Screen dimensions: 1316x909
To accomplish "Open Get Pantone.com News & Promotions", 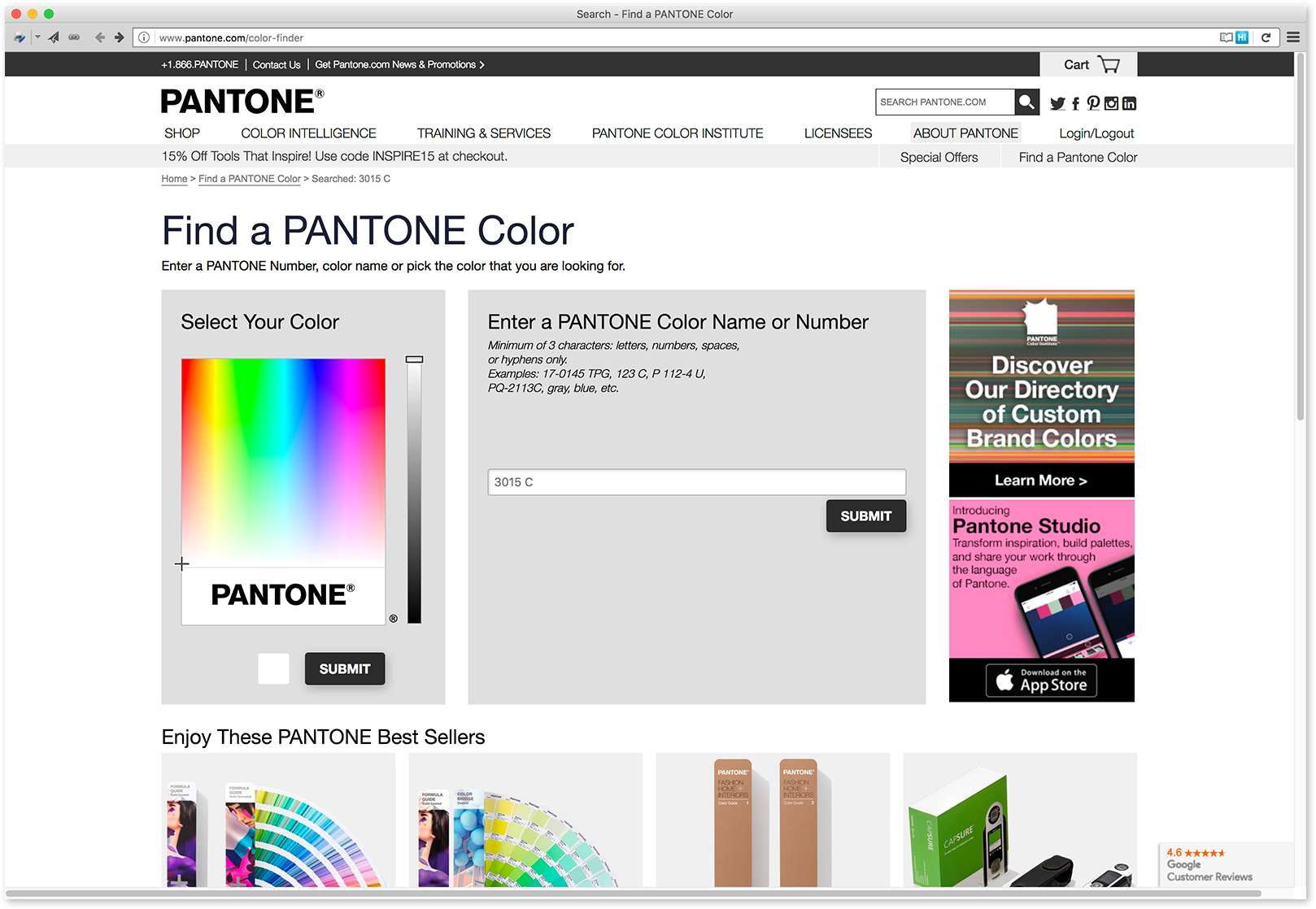I will 399,65.
